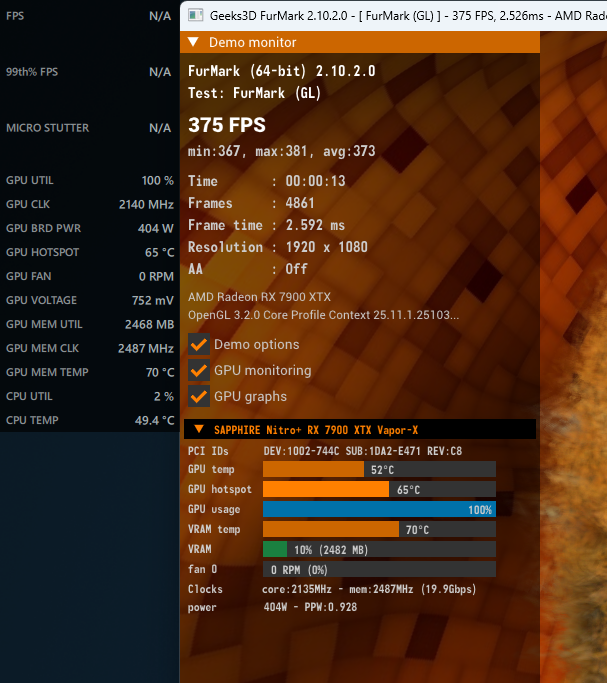The height and width of the screenshot is (683, 607).
Task: Click the Frame time 2.592 ms value
Action: click(x=315, y=225)
